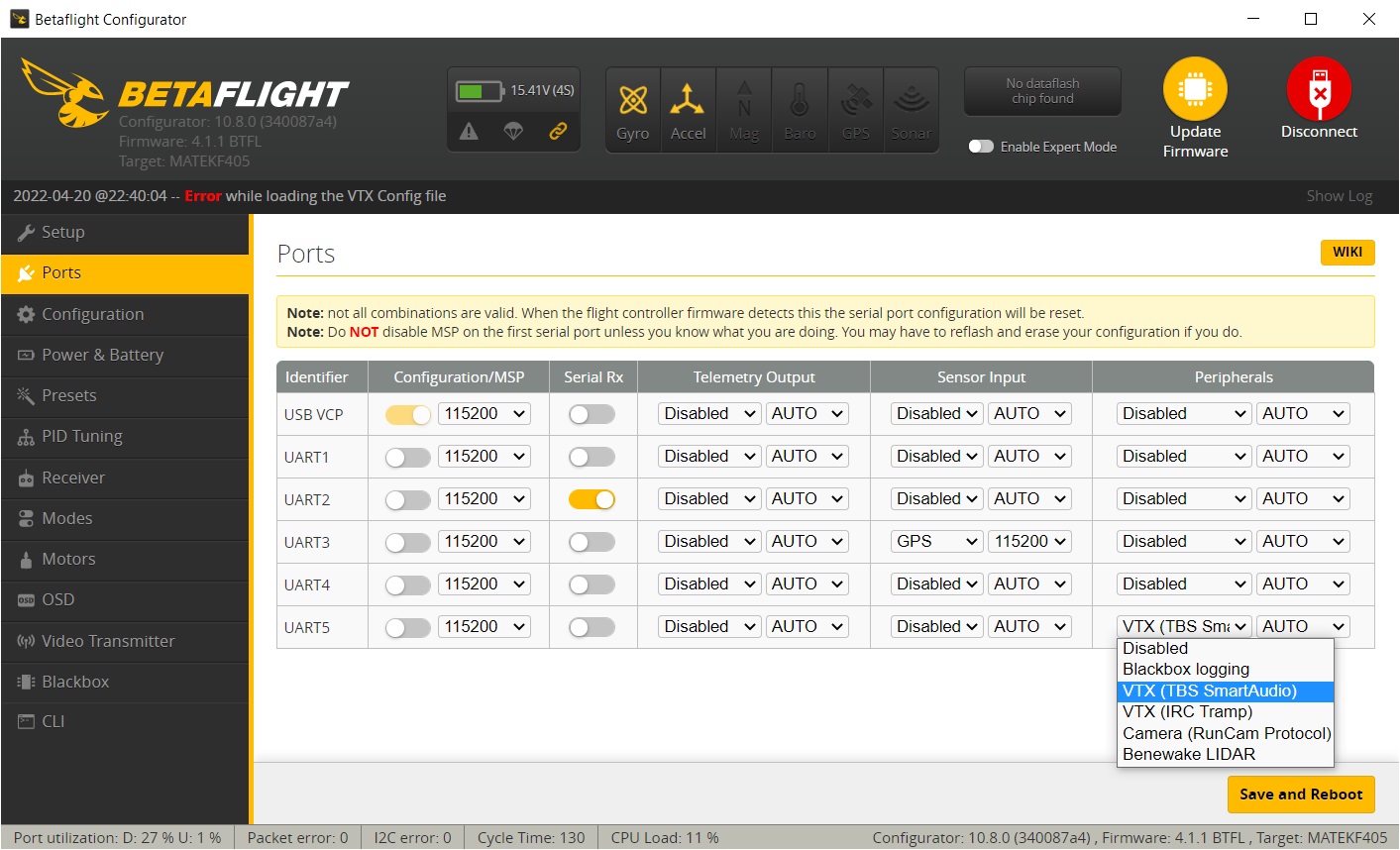Open Motors via its icon

click(27, 560)
